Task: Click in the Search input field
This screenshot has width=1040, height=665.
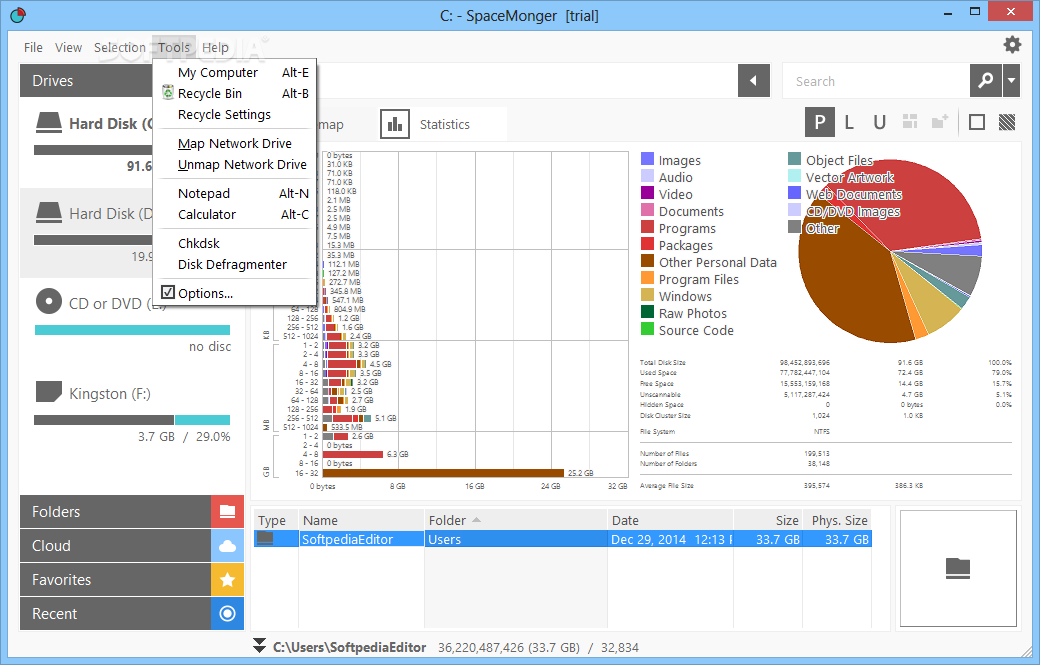Action: click(876, 81)
